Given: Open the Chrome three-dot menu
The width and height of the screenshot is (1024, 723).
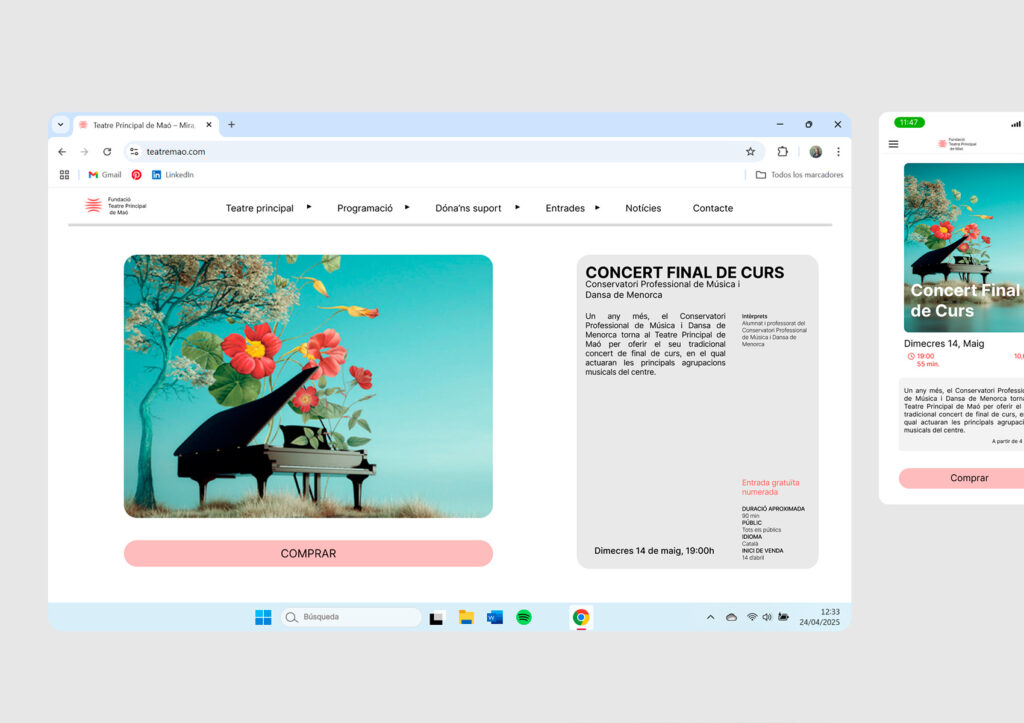Looking at the screenshot, I should click(x=839, y=152).
